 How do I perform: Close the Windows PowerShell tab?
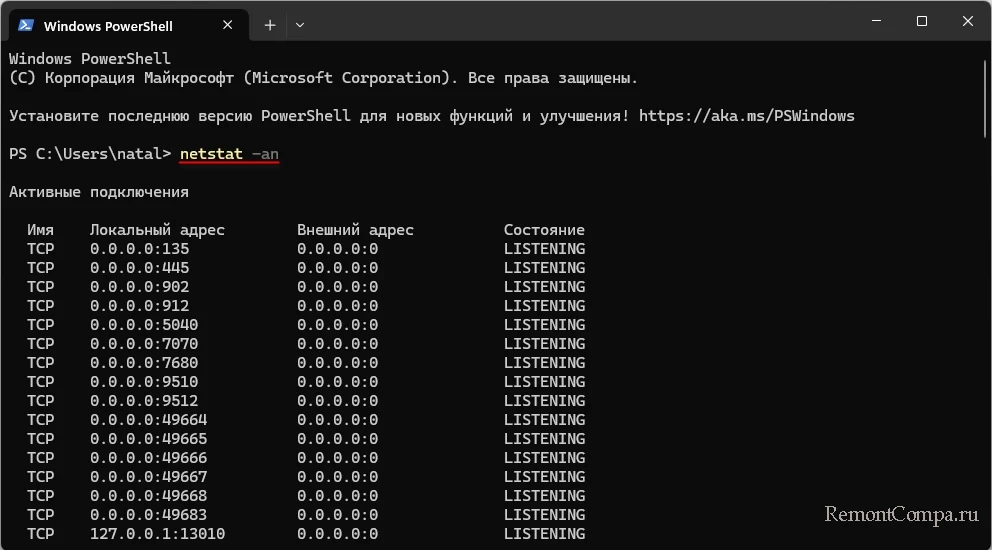click(228, 25)
